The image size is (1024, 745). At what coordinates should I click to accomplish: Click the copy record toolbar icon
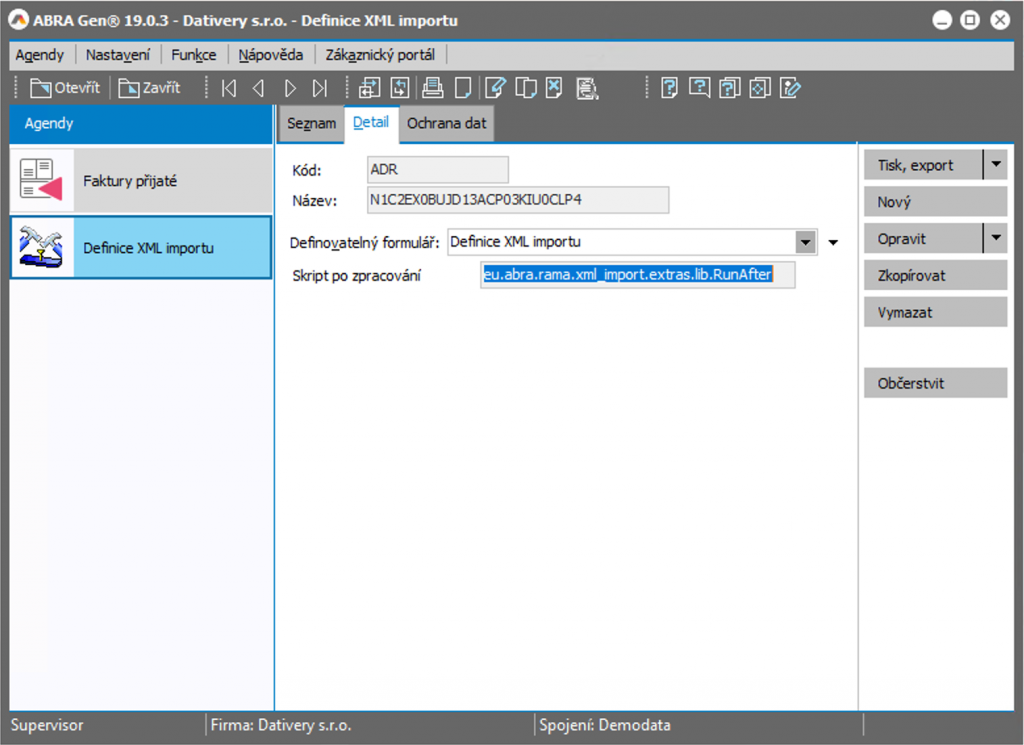click(x=526, y=87)
